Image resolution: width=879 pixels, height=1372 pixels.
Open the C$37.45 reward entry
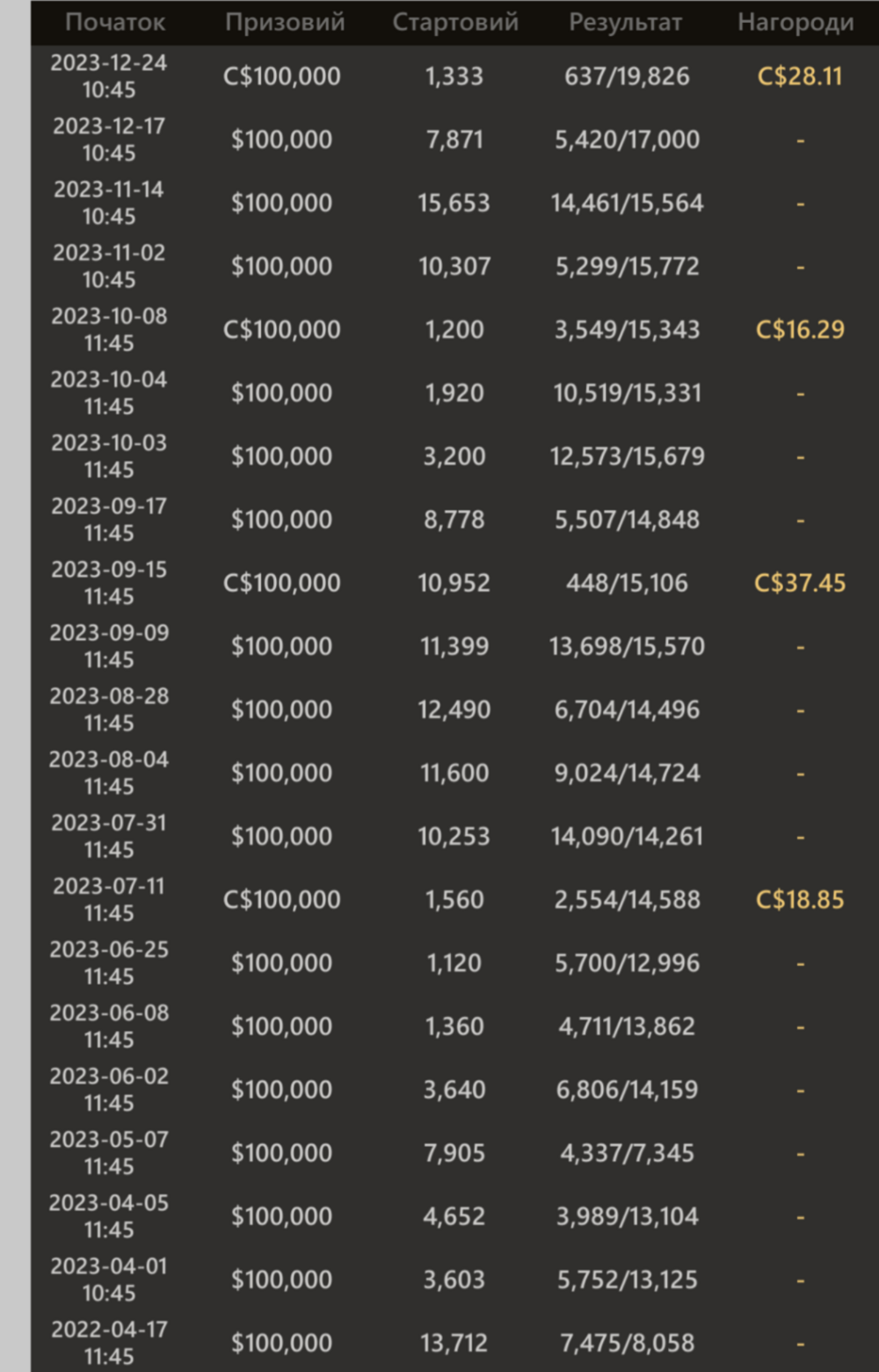tap(800, 583)
